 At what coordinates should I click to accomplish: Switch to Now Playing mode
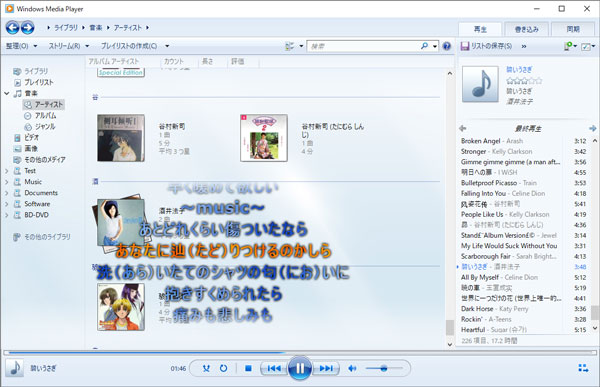583,368
